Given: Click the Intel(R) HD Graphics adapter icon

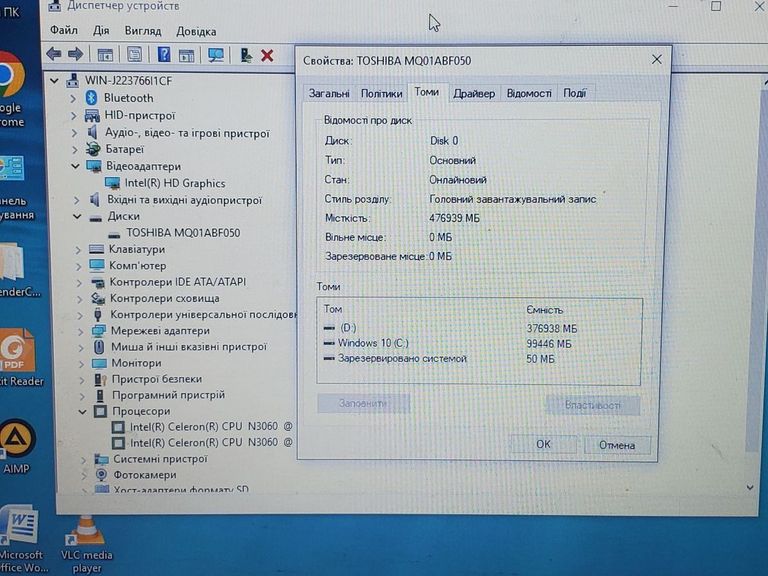Looking at the screenshot, I should click(112, 183).
